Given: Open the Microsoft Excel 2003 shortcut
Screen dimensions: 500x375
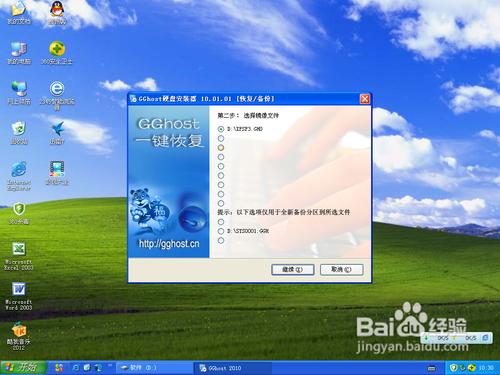Looking at the screenshot, I should click(19, 256).
